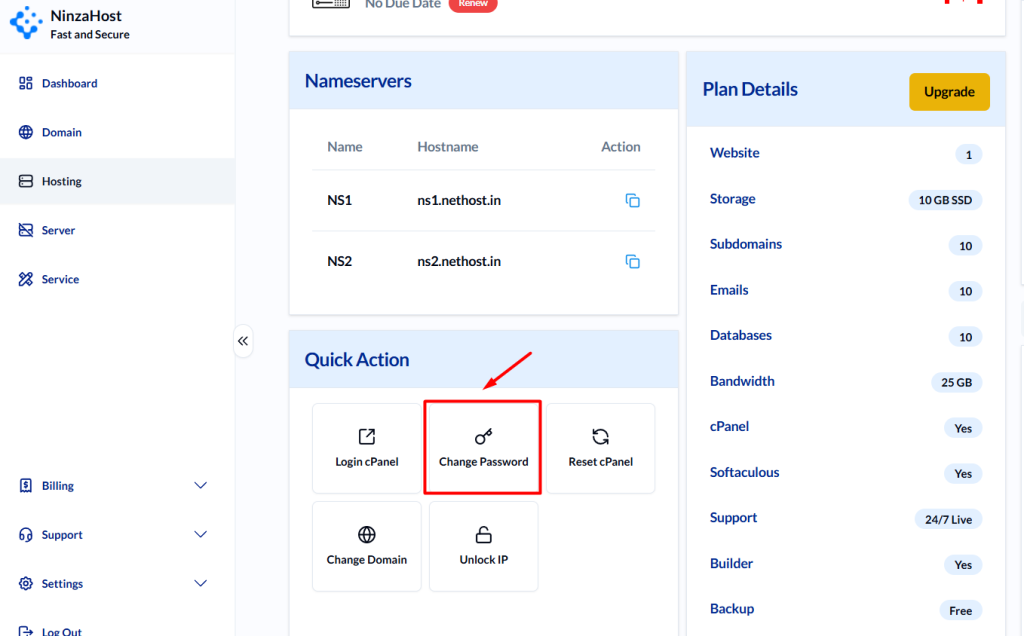Click the Log Out icon
Screen dimensions: 1024x636
coord(25,631)
